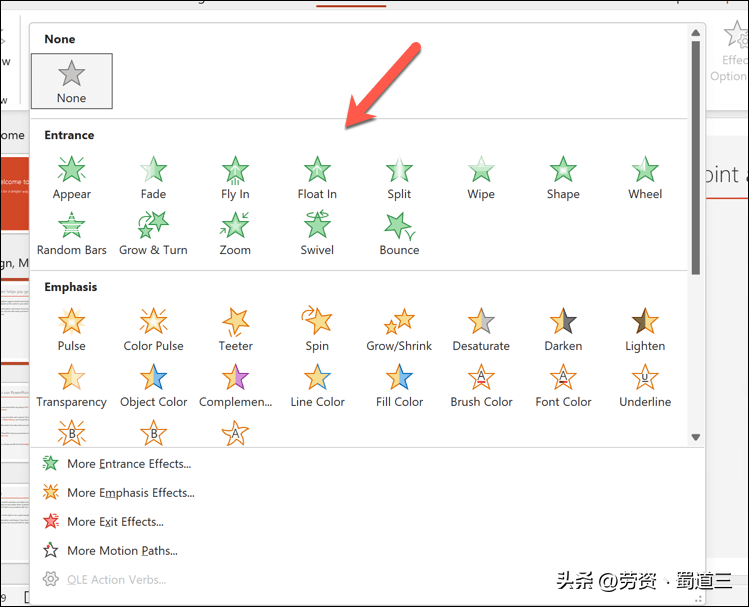Screen dimensions: 749x607
Task: Open More Emphasis Effects dialog
Action: (118, 492)
